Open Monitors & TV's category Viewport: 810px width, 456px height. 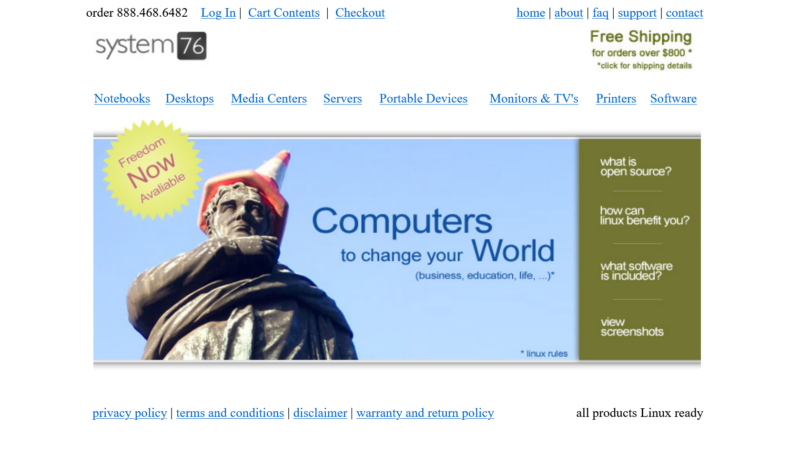pyautogui.click(x=533, y=99)
